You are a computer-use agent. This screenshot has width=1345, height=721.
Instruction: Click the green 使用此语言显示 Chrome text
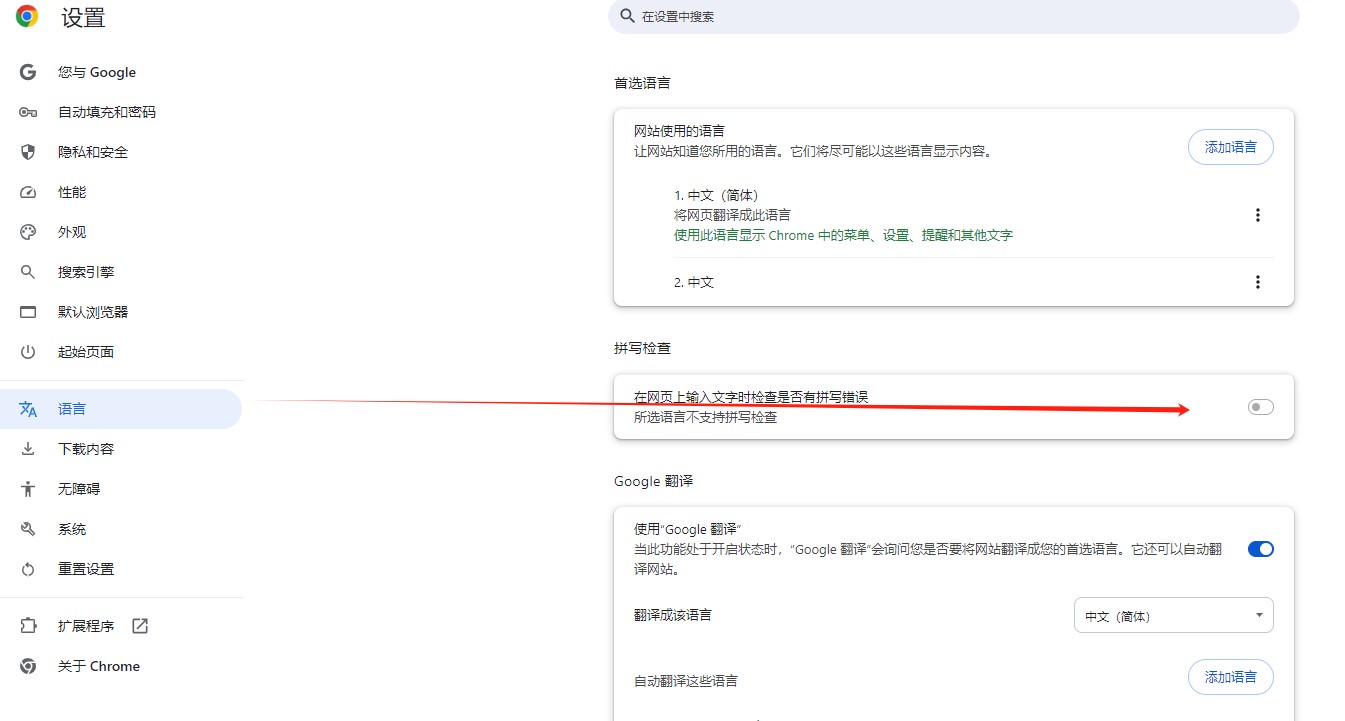(x=843, y=235)
